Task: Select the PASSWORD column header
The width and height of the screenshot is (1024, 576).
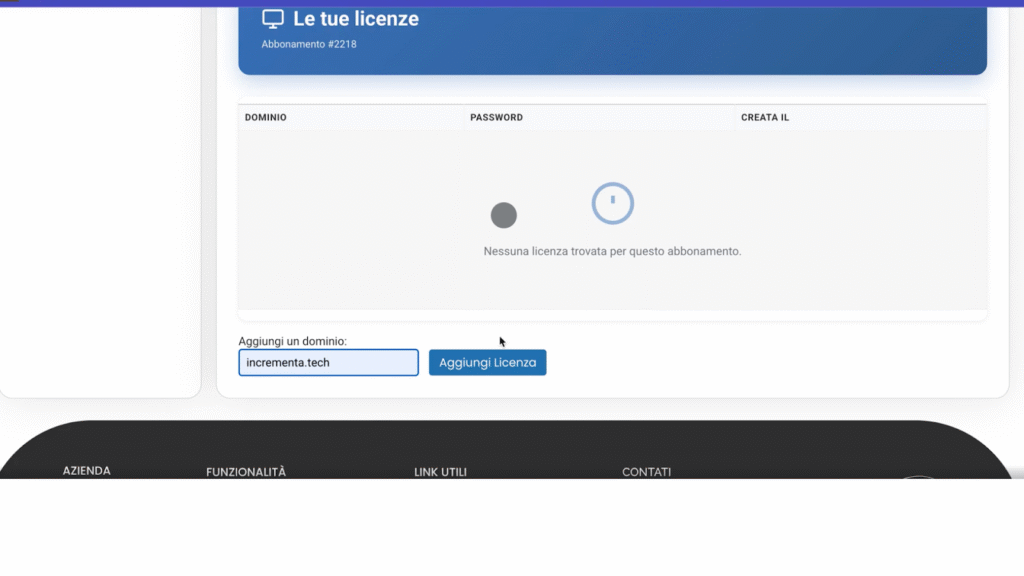Action: 496,118
